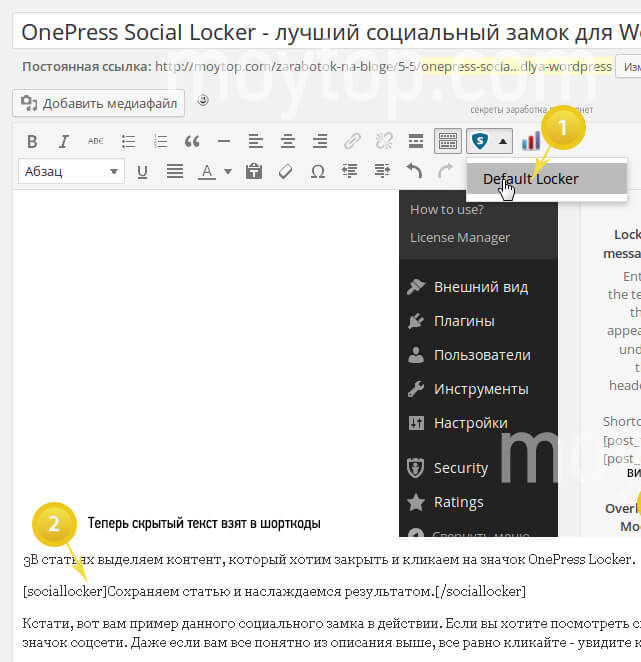Open the Абзац paragraph format dropdown

71,171
